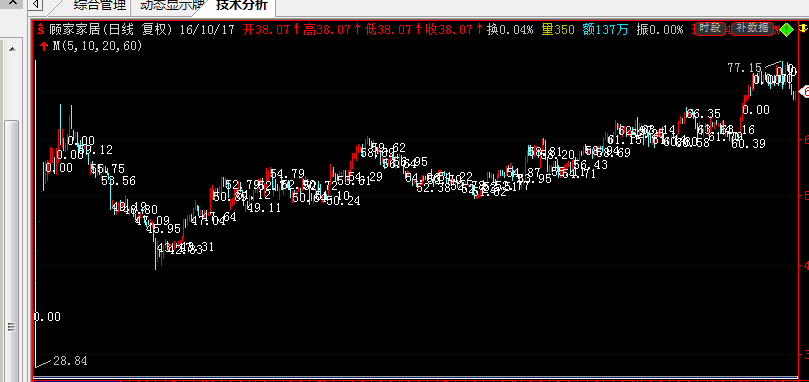Click the 53.56 price label
Viewport: 809px width, 382px height.
pos(119,181)
